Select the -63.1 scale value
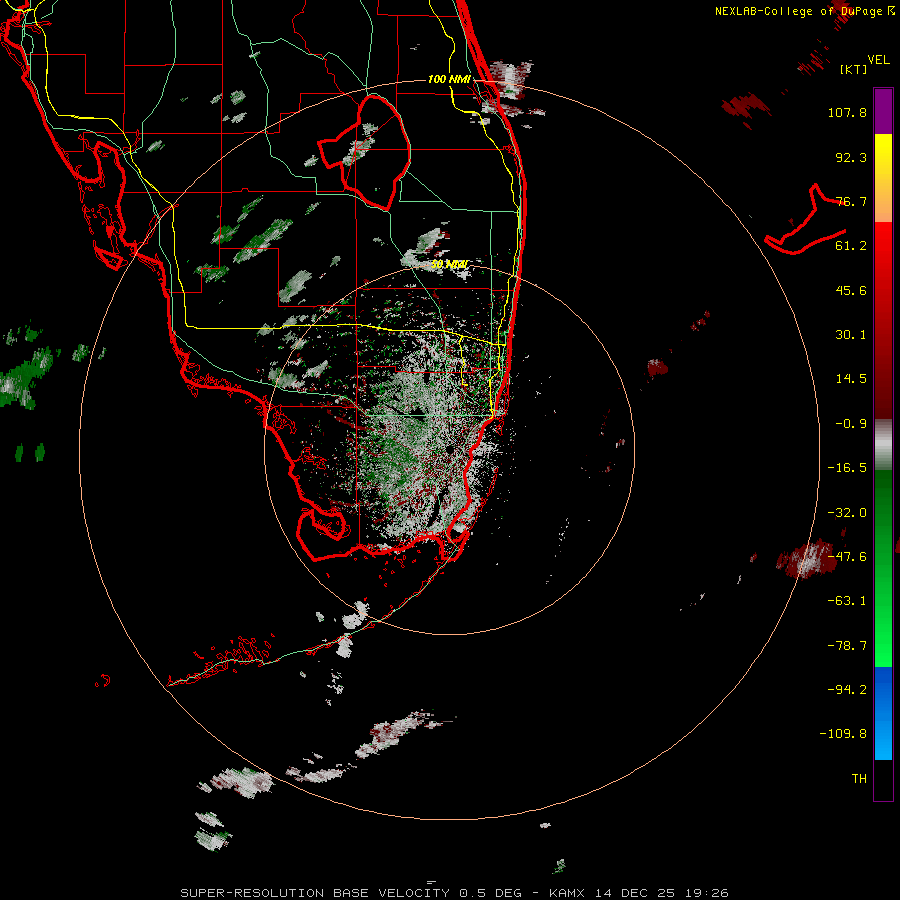 (x=847, y=601)
